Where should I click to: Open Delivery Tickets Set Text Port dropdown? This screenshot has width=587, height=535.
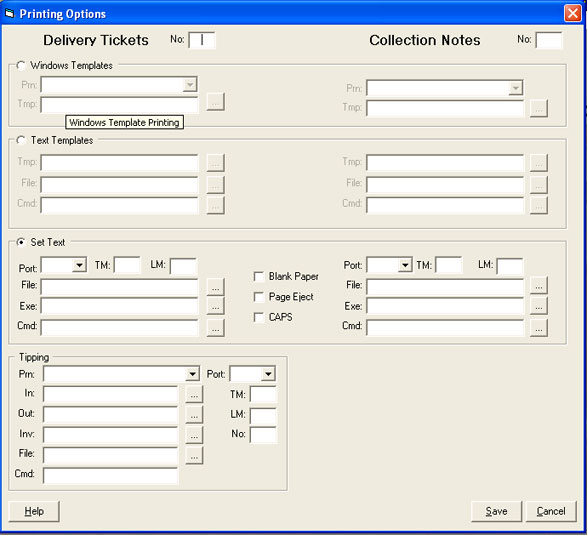[79, 265]
